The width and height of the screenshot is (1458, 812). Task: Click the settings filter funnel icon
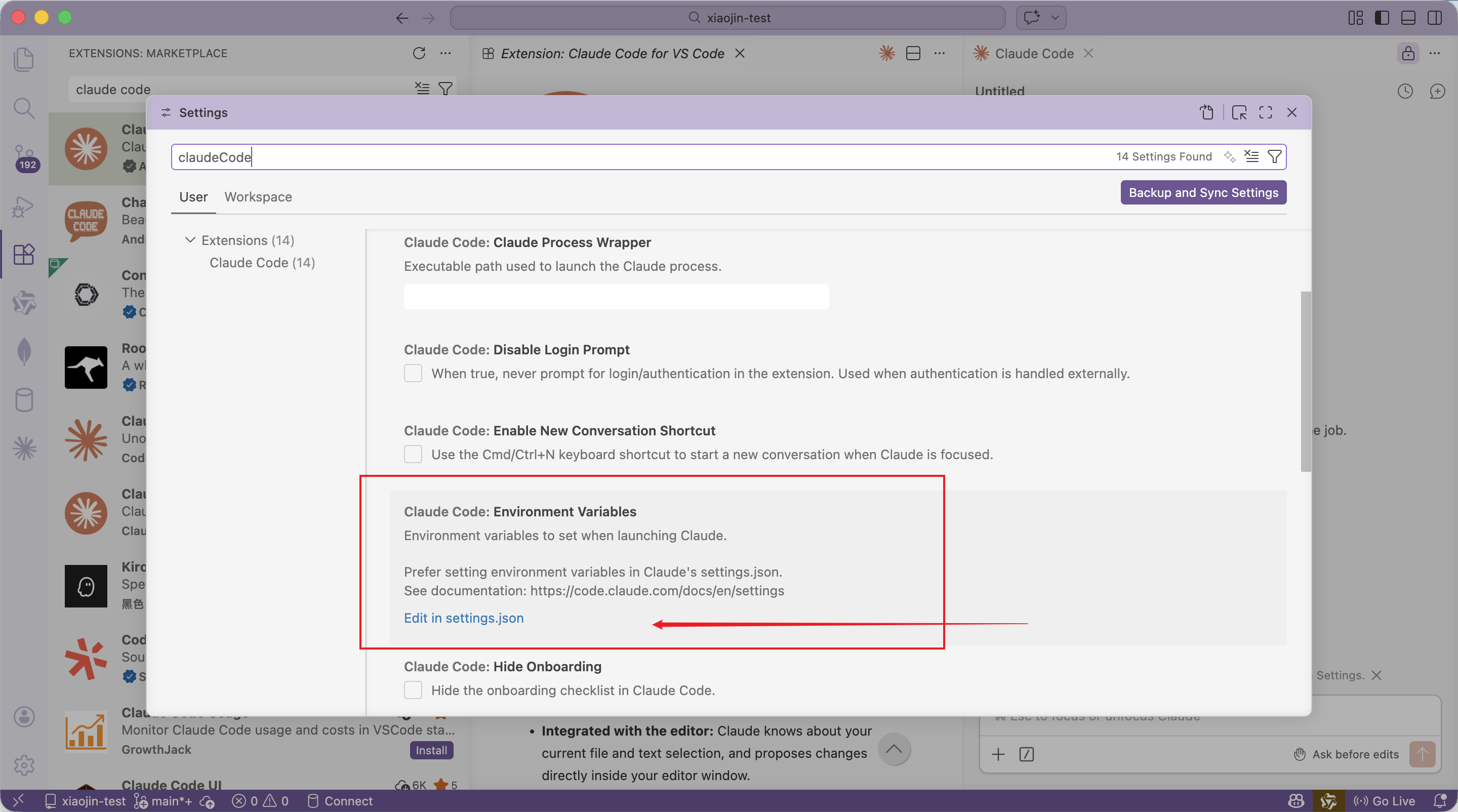[1274, 157]
